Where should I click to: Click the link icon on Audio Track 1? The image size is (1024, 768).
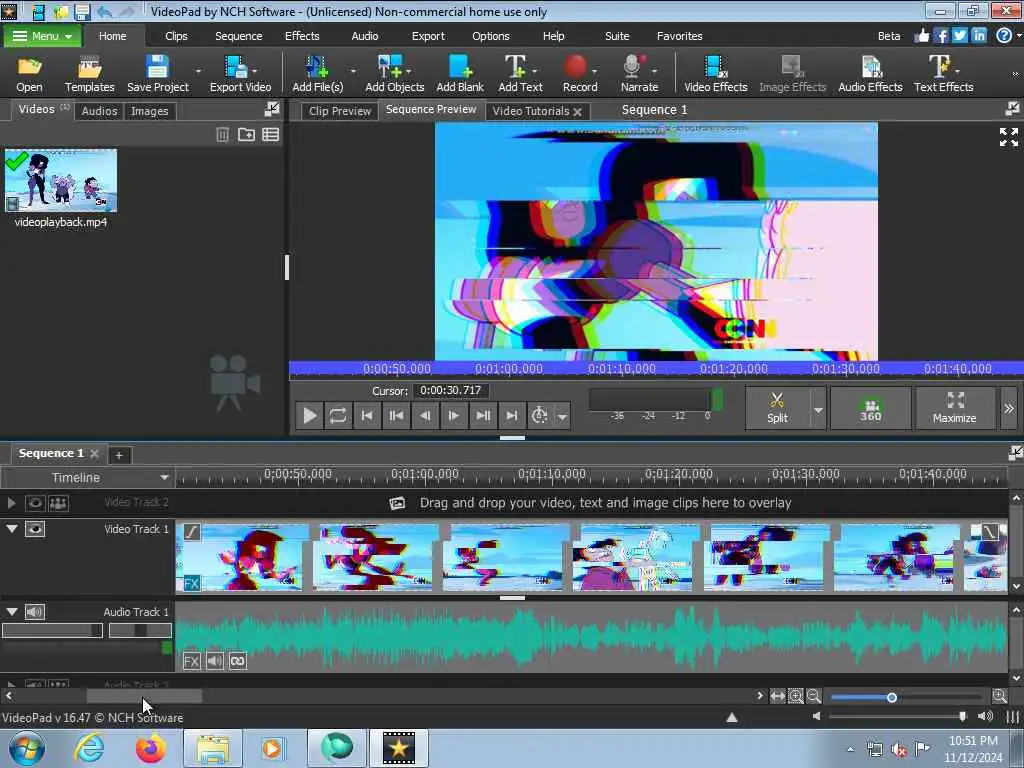[238, 662]
